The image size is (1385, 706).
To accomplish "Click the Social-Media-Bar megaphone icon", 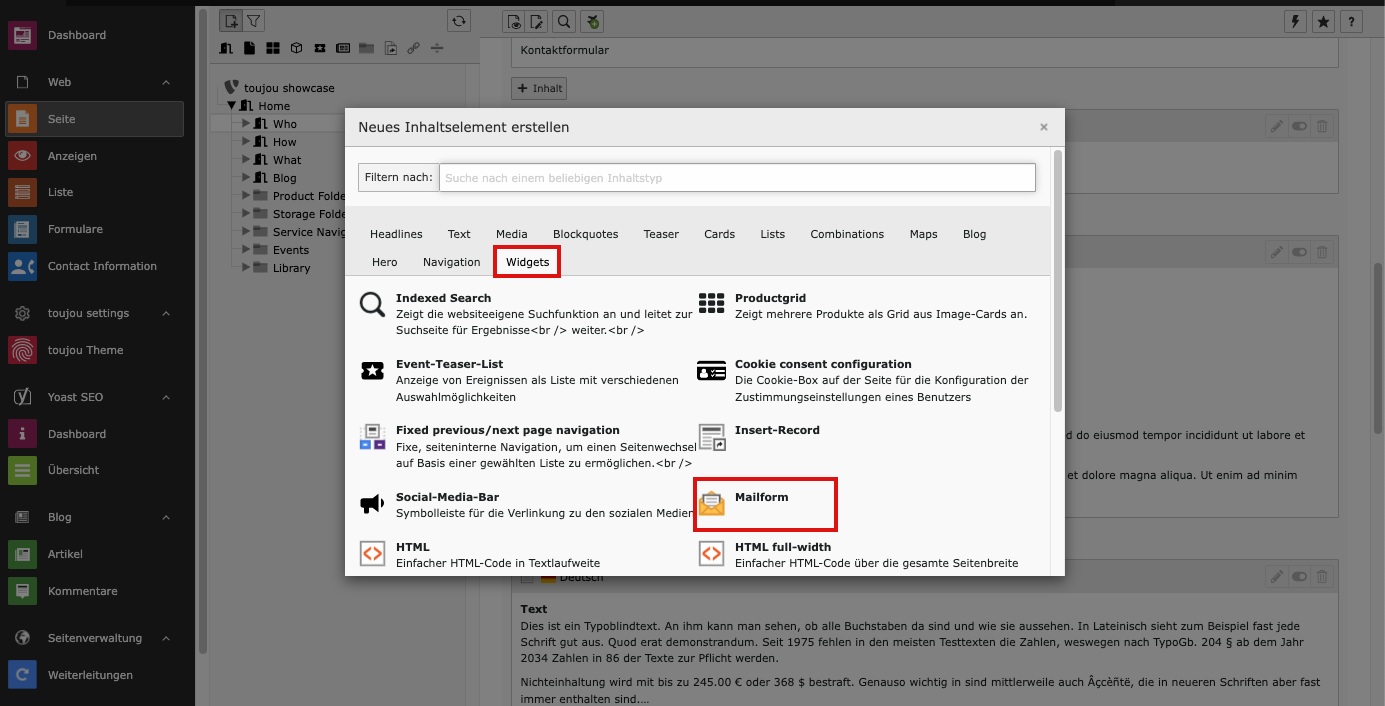I will [372, 504].
